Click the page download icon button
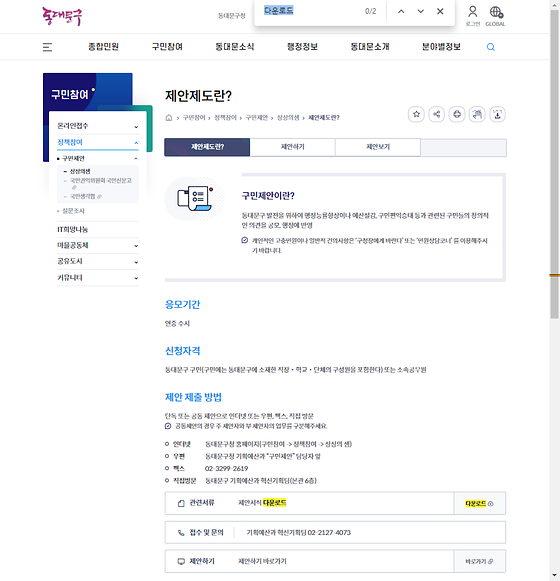The height and width of the screenshot is (581, 560). click(497, 114)
